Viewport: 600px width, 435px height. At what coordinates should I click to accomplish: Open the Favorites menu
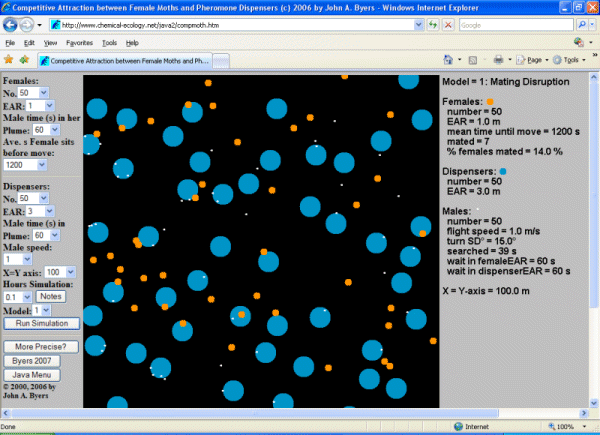click(79, 43)
